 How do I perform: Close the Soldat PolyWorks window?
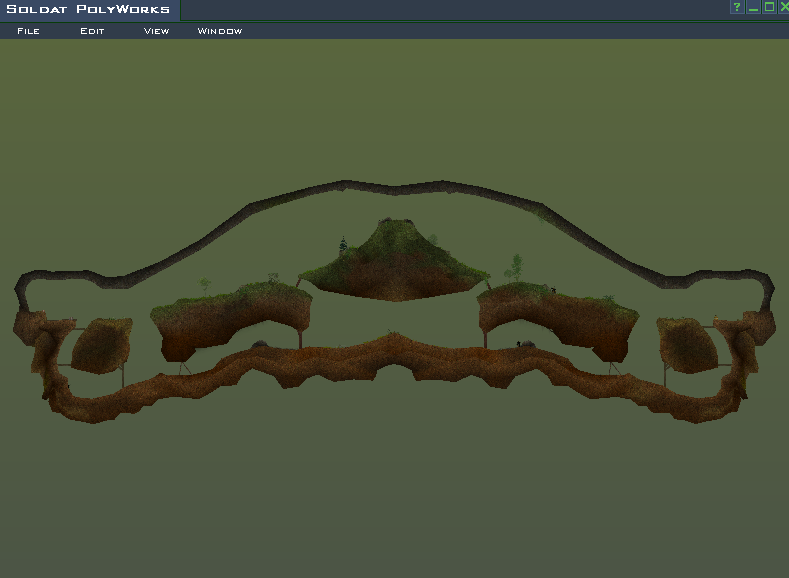point(783,8)
